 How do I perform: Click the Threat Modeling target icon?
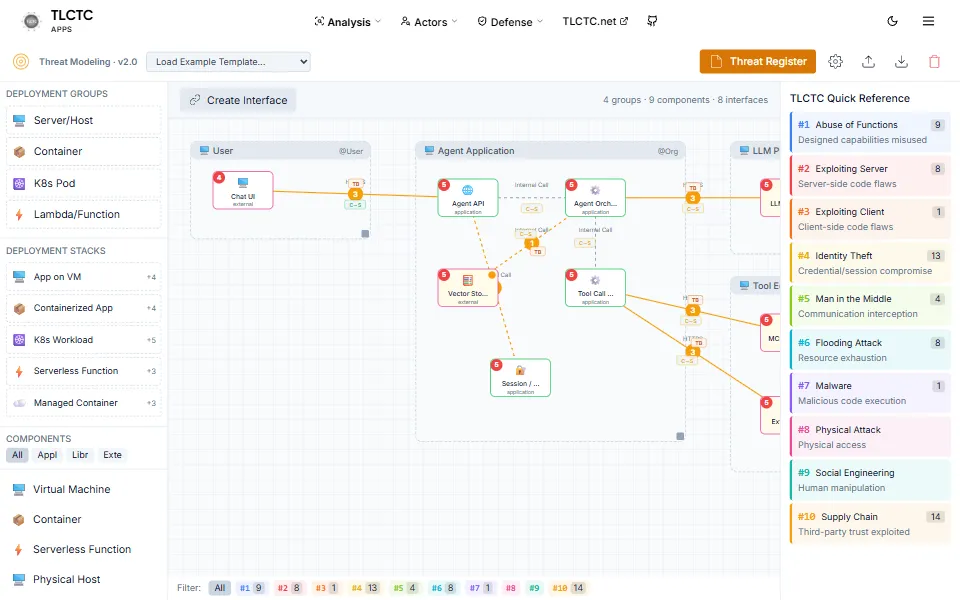click(x=21, y=61)
